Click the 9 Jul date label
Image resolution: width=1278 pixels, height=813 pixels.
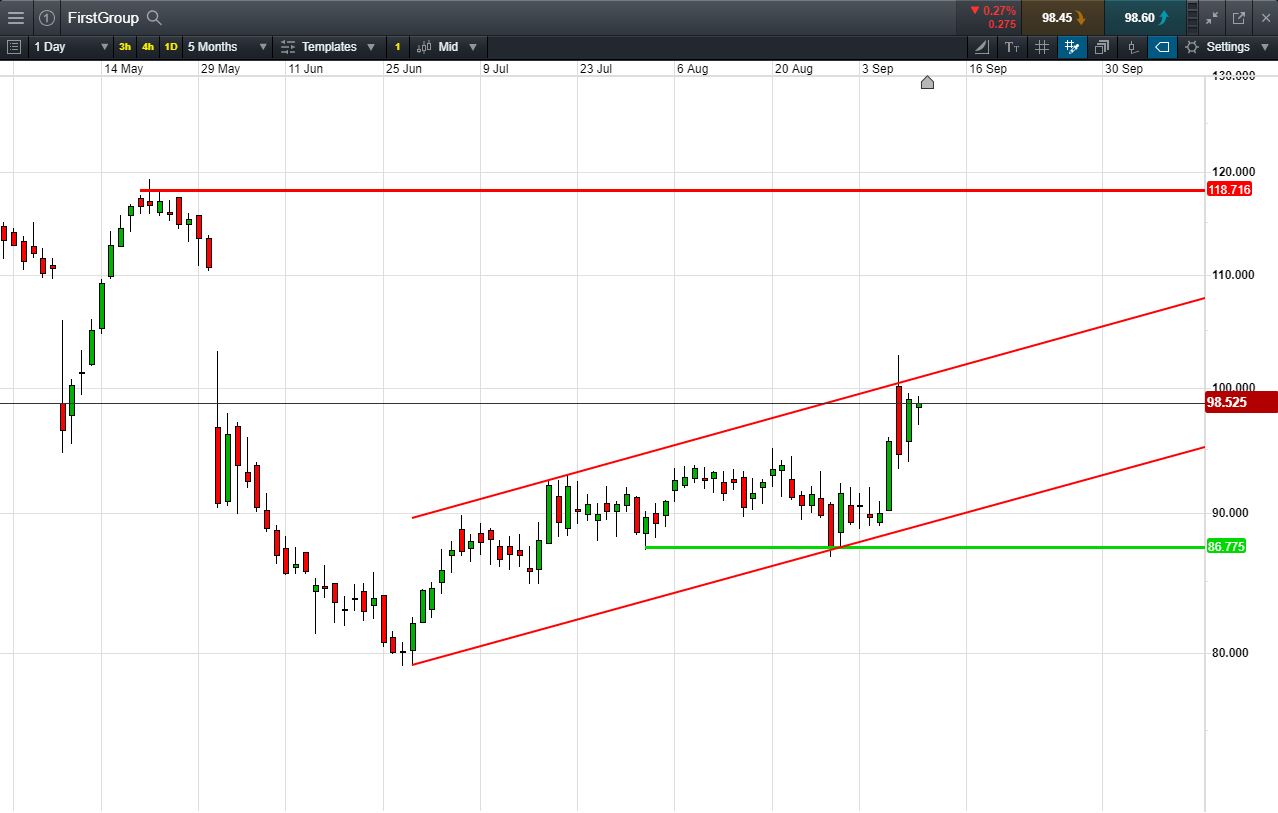[496, 69]
